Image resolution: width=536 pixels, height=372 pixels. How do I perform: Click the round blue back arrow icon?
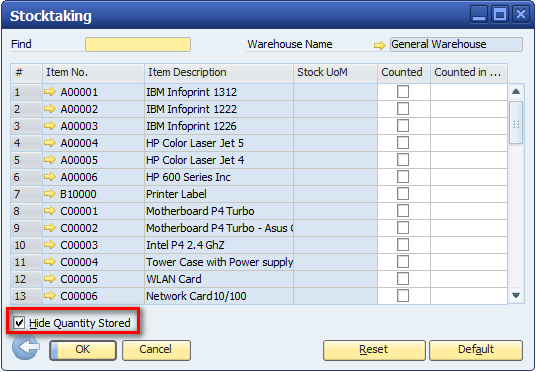pyautogui.click(x=26, y=347)
